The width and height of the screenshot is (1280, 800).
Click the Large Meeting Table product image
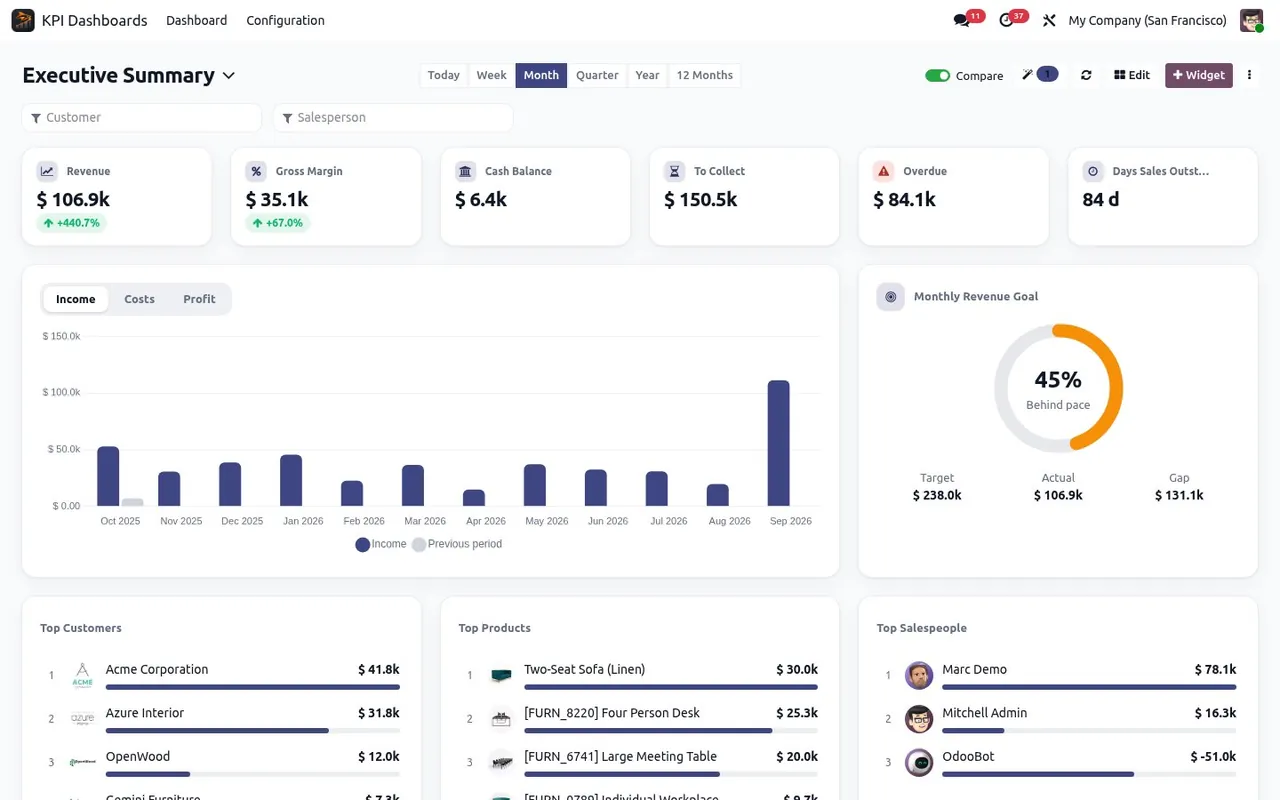tap(501, 762)
